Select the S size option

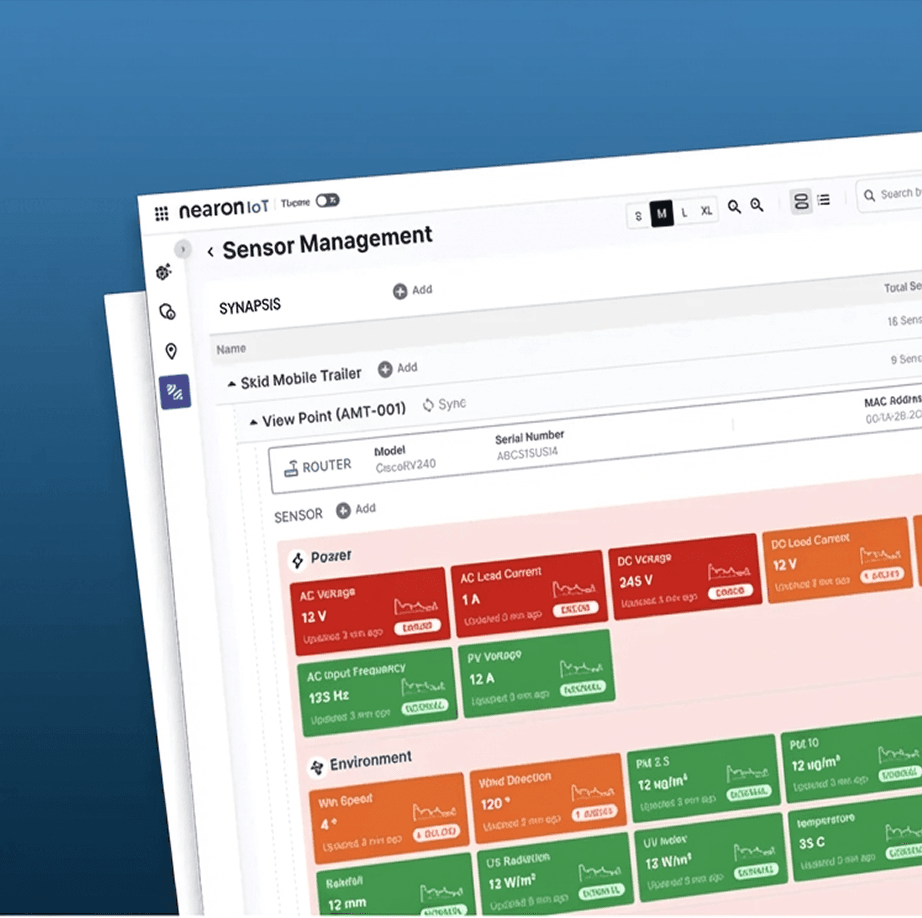[638, 215]
